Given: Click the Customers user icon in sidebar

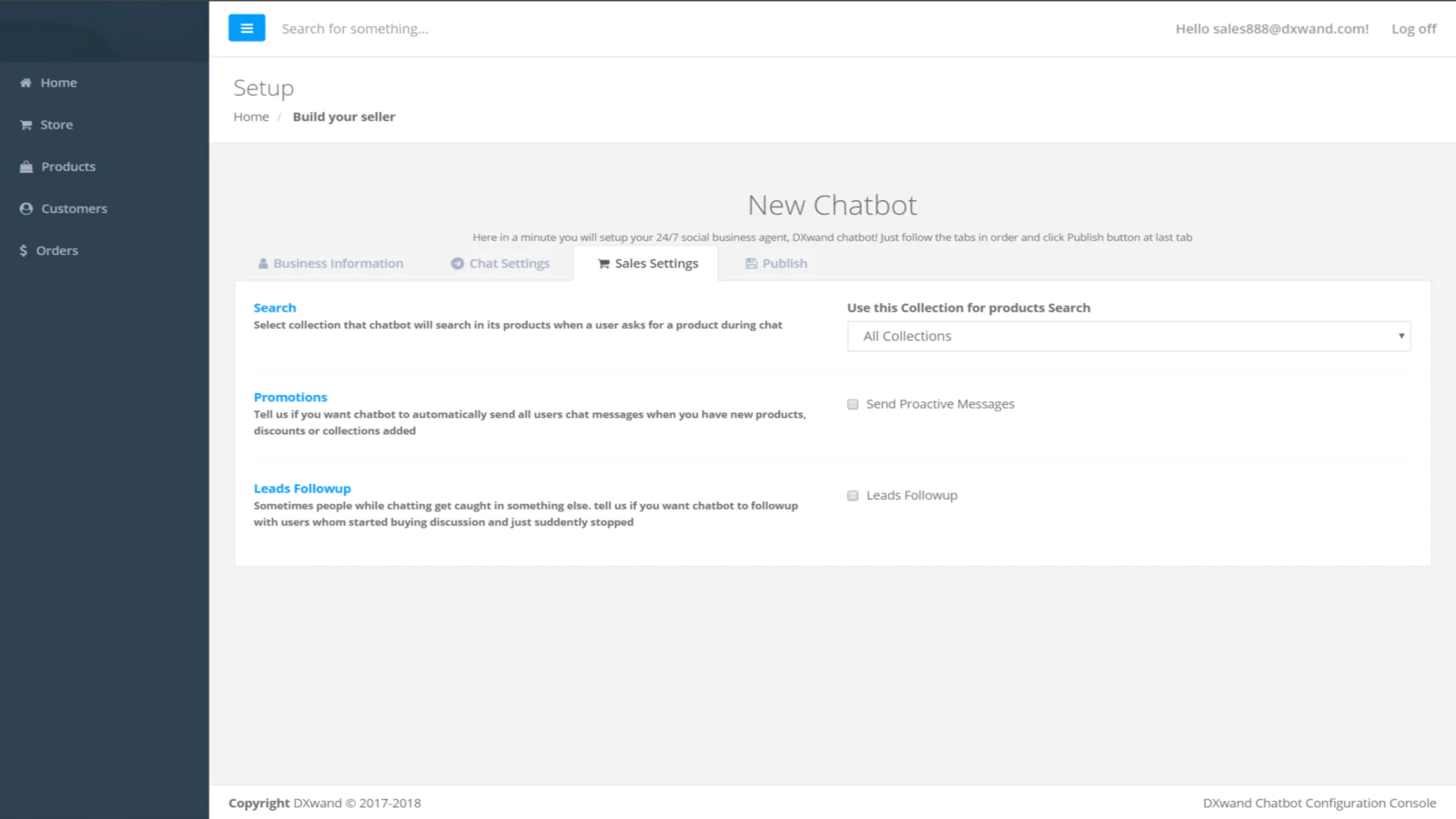Looking at the screenshot, I should click(x=26, y=209).
